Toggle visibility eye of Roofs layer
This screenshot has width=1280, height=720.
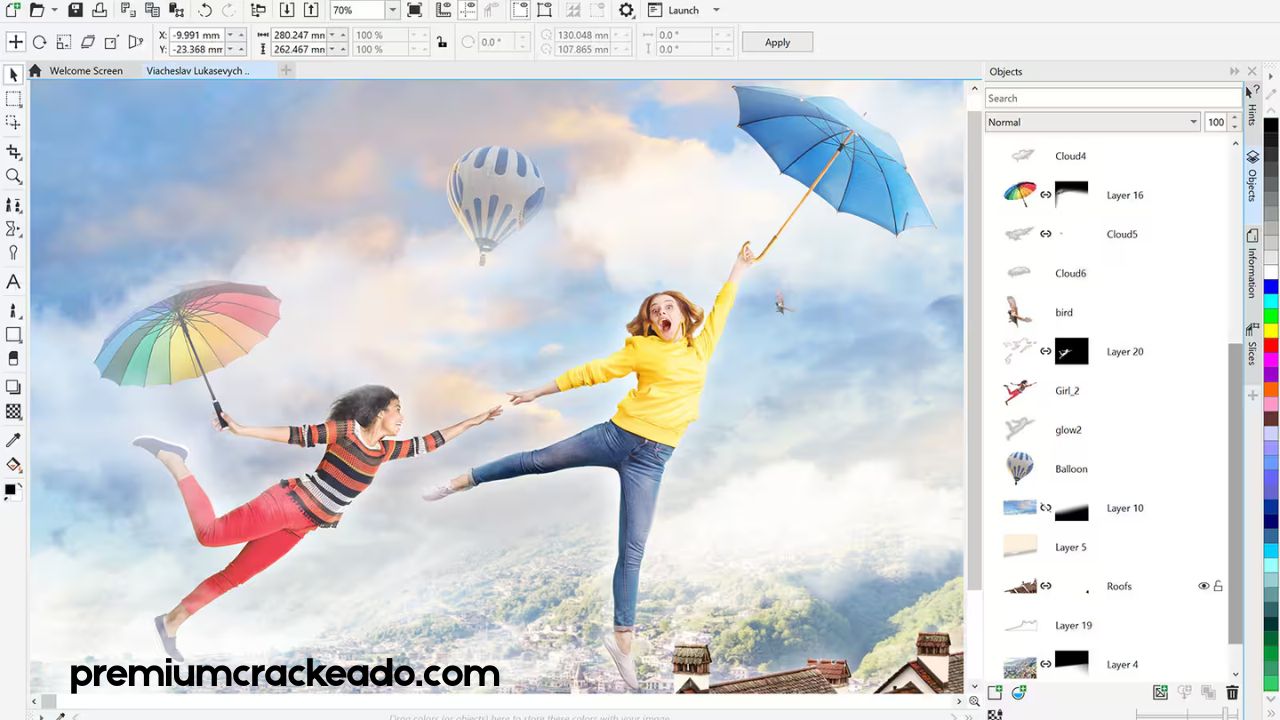[x=1204, y=586]
